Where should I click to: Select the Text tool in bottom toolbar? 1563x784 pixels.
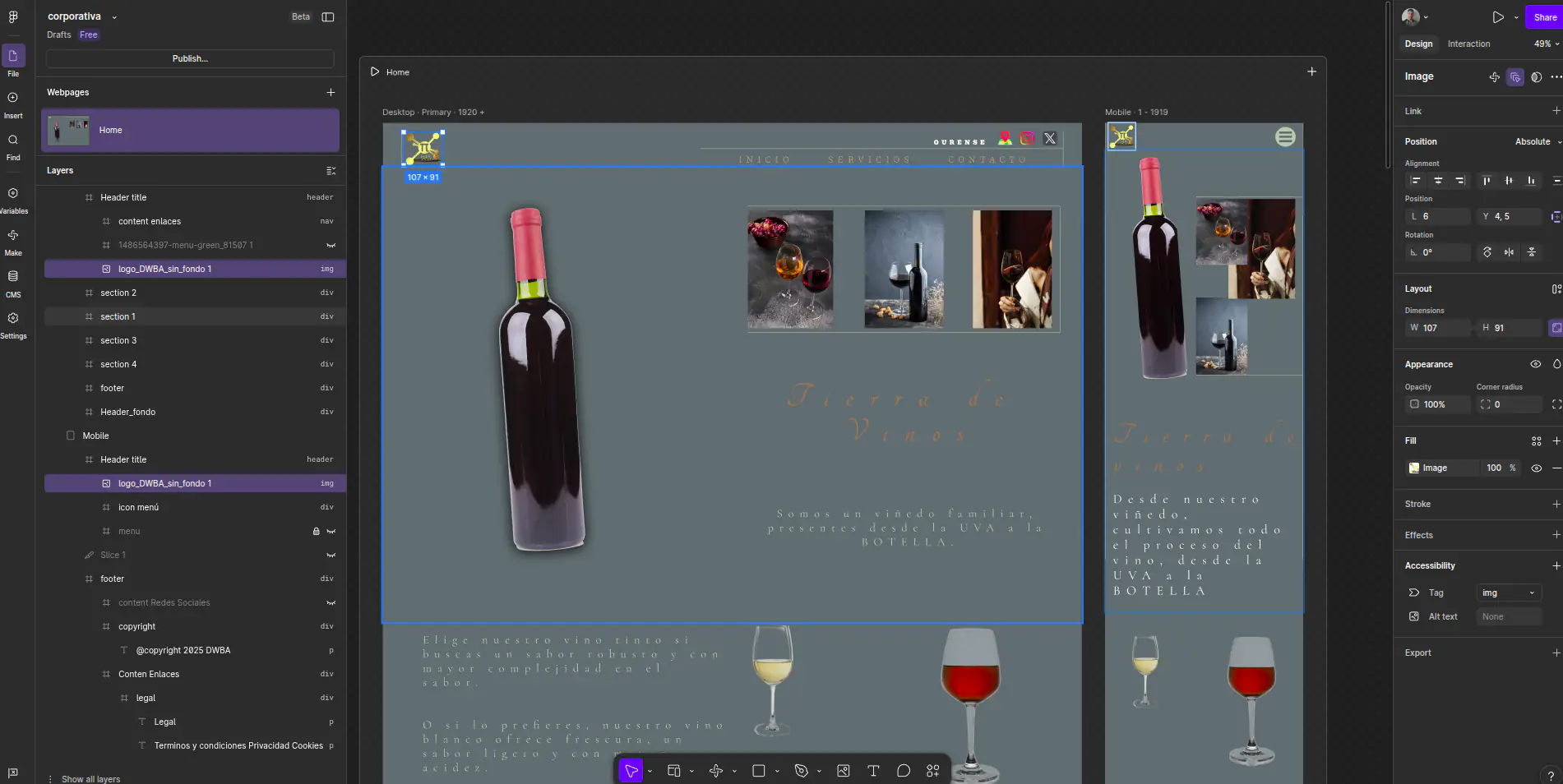coord(873,771)
